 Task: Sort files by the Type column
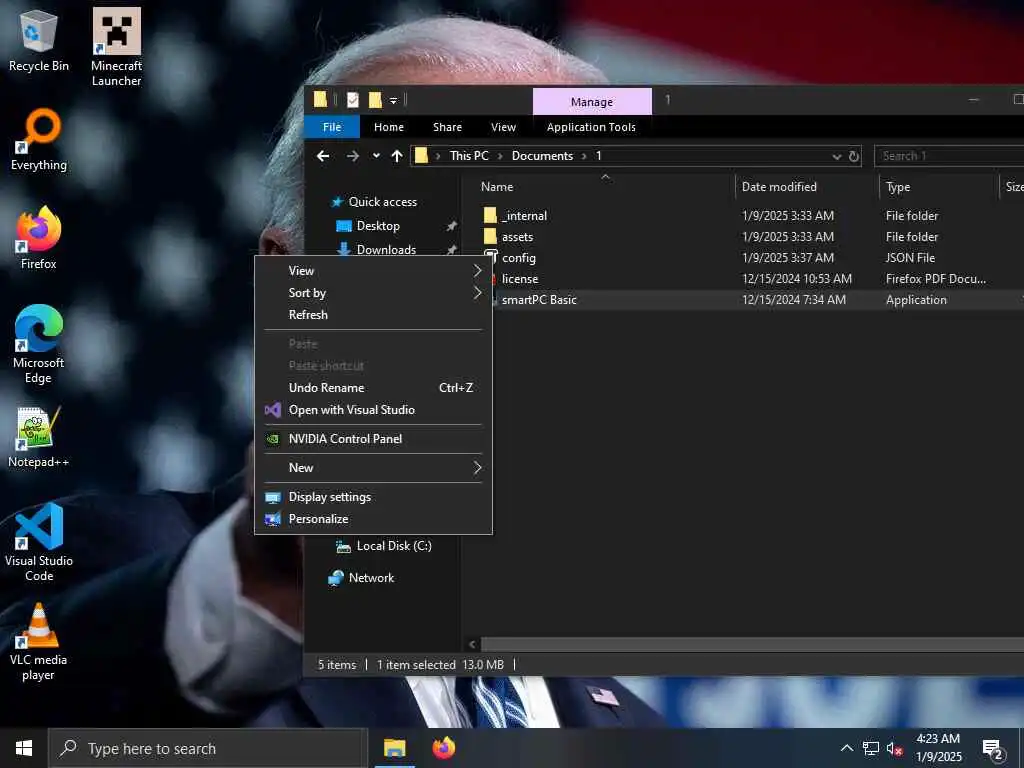898,187
